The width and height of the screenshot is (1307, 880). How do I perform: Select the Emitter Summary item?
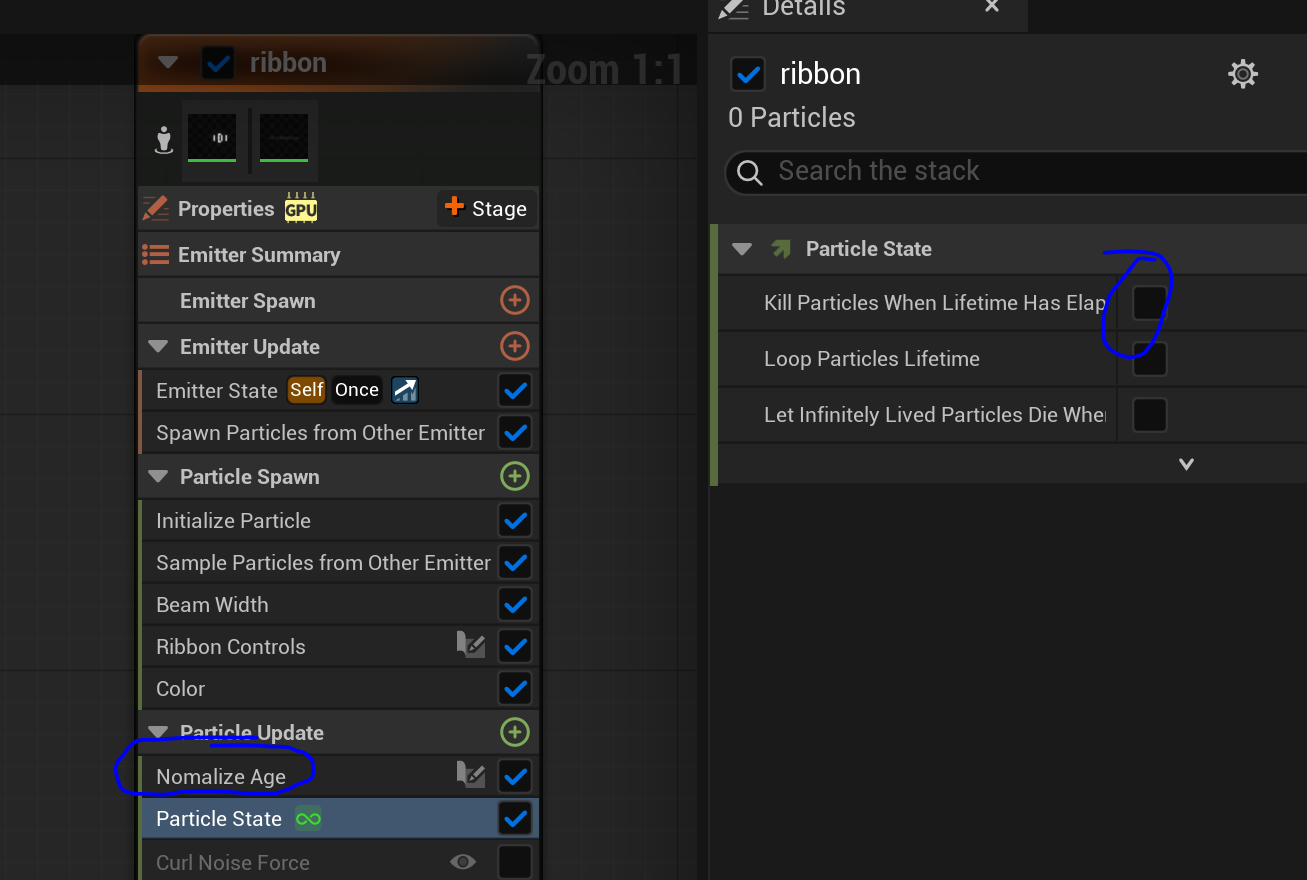[x=258, y=255]
